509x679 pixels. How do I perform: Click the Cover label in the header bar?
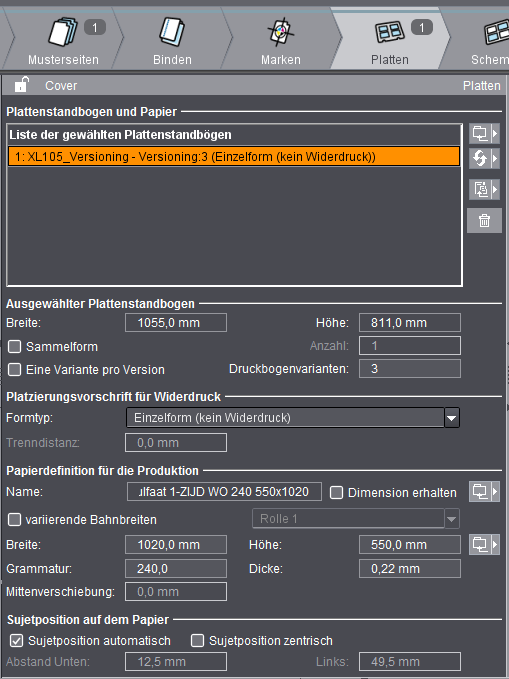click(61, 86)
